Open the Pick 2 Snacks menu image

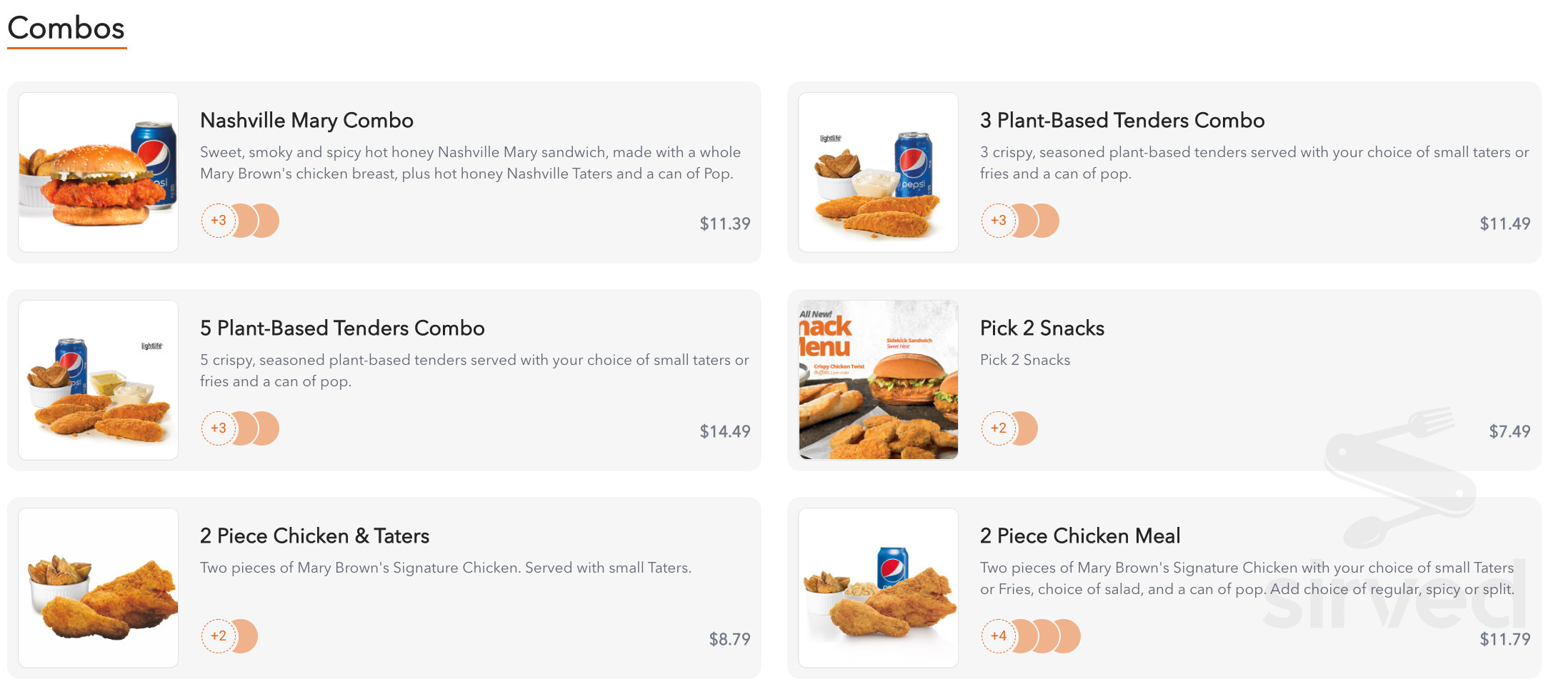tap(878, 380)
